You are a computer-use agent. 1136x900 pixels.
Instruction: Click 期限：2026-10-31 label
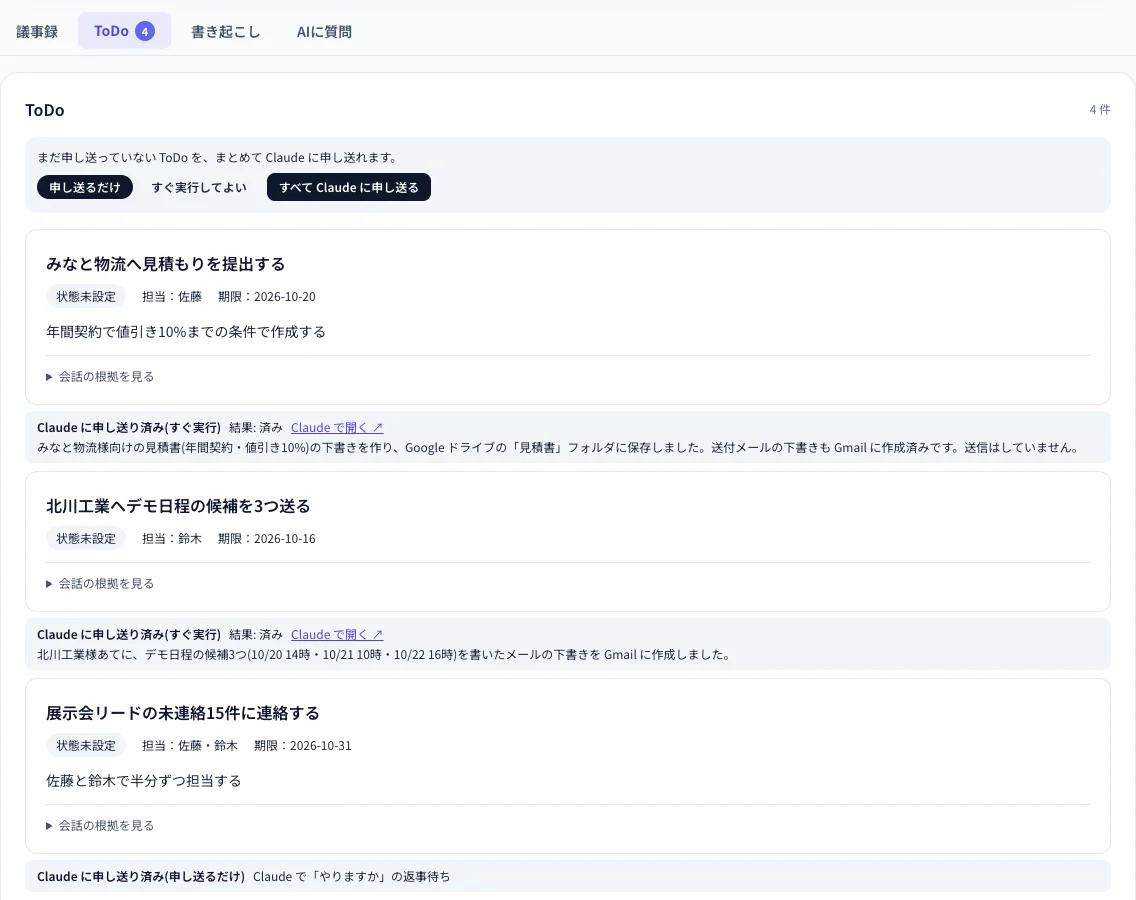(x=302, y=745)
